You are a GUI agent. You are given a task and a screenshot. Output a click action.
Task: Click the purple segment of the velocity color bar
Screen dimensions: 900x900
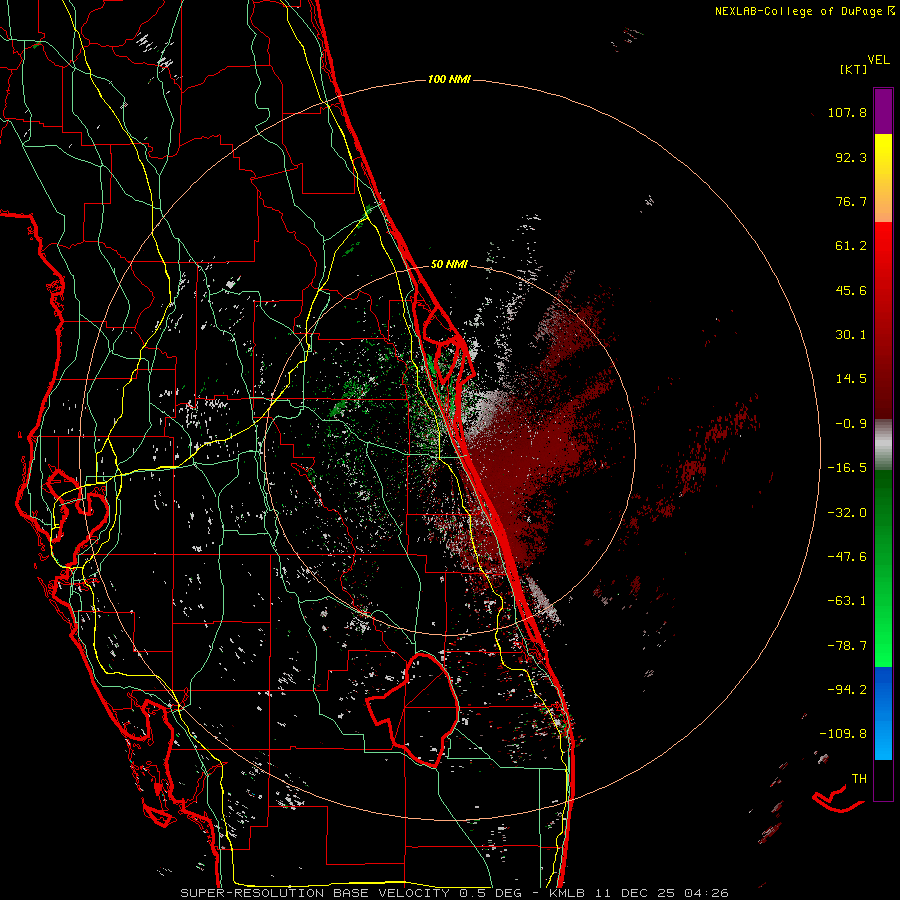click(x=883, y=111)
